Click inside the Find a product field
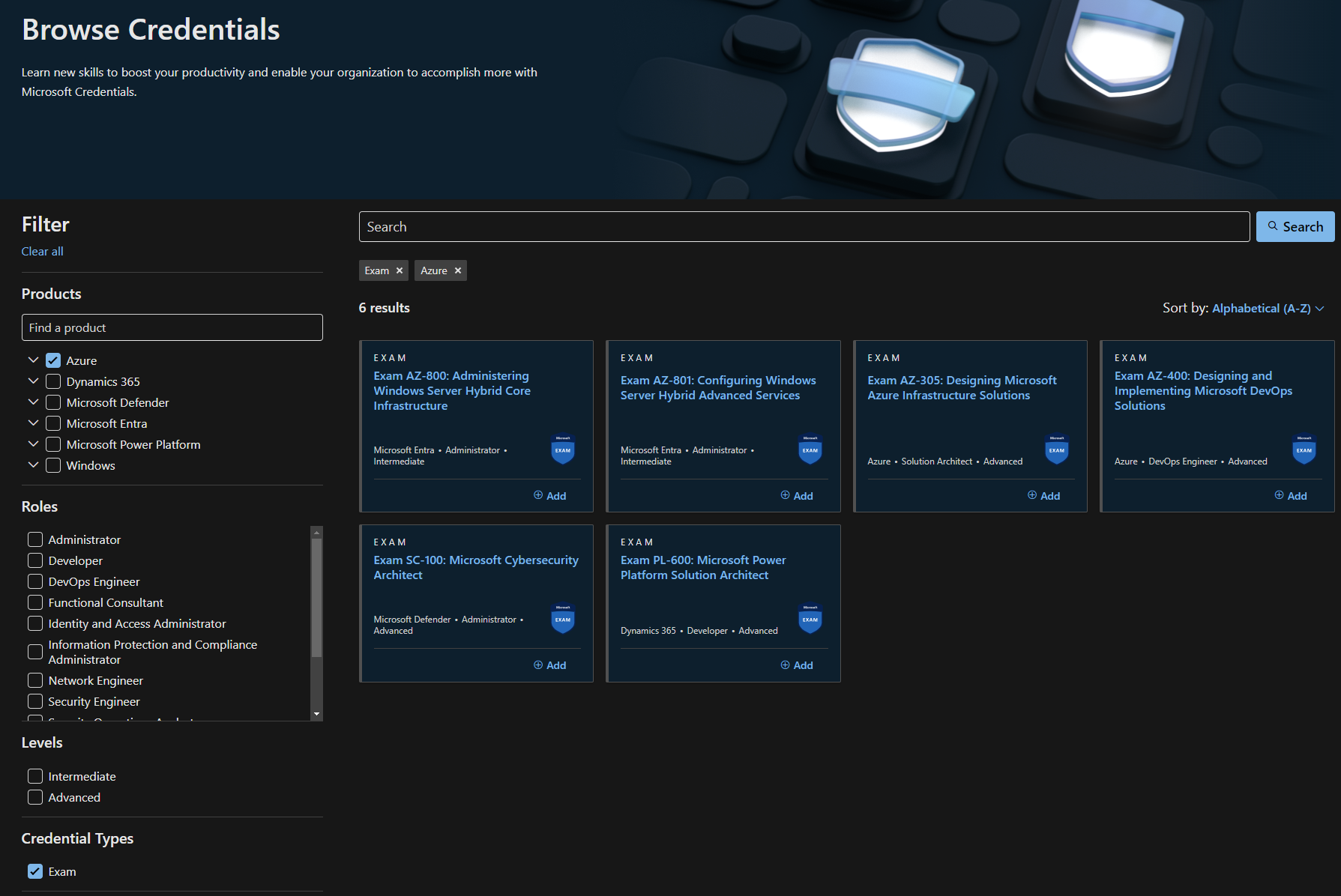Image resolution: width=1341 pixels, height=896 pixels. click(172, 327)
